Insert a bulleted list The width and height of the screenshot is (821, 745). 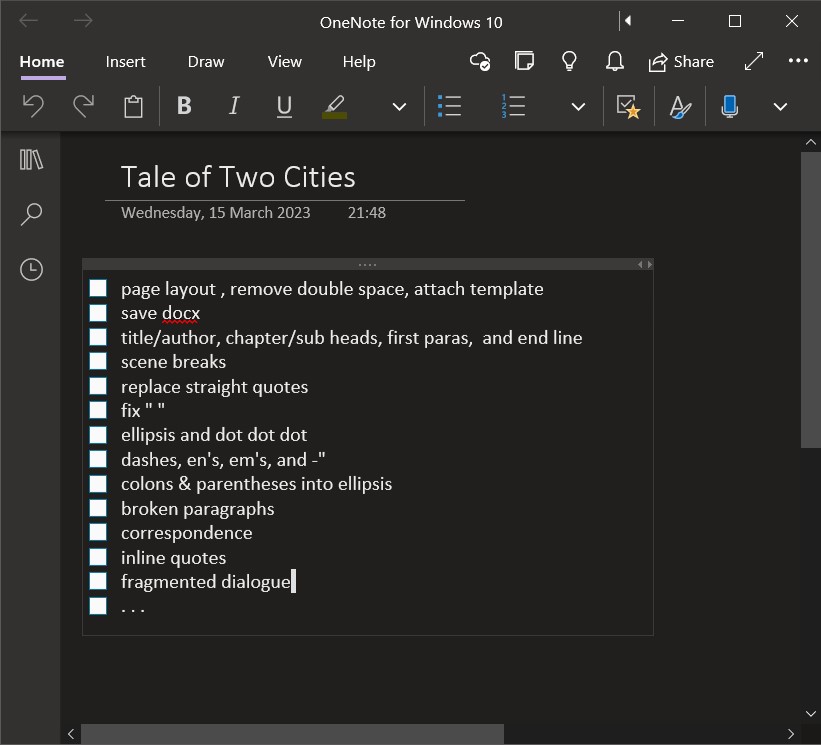coord(450,107)
